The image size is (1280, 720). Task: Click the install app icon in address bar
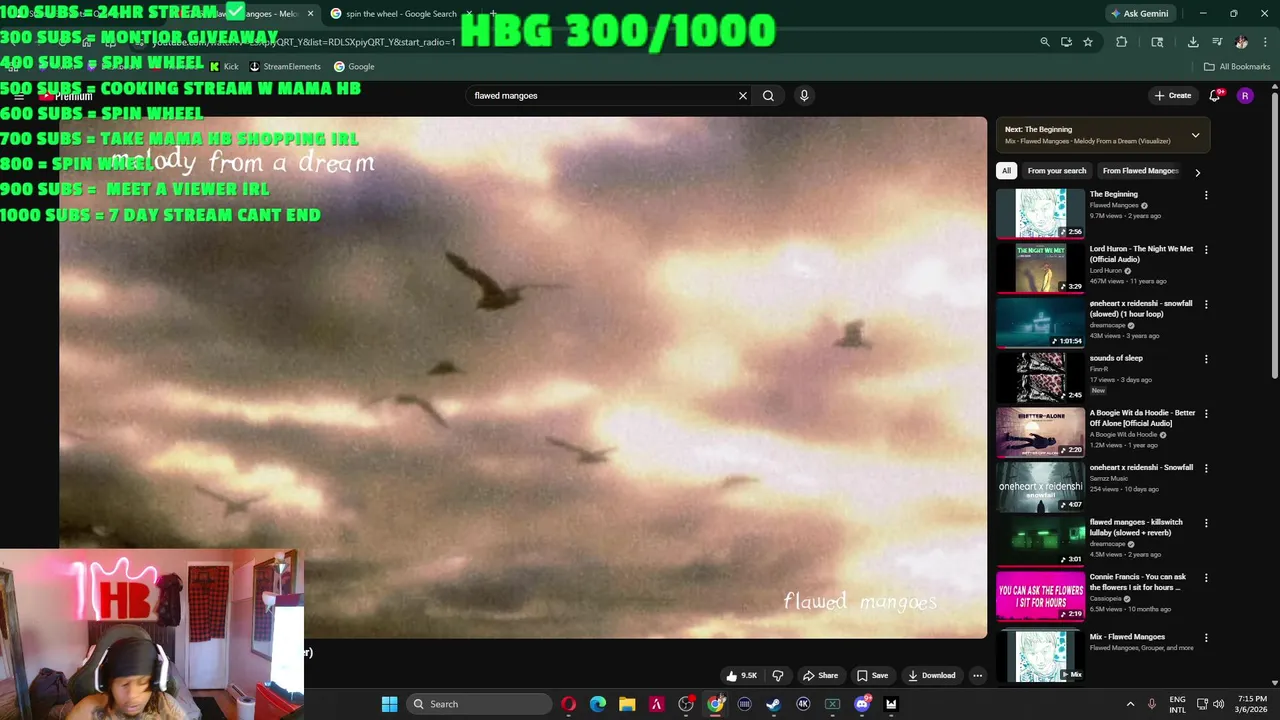point(1066,42)
